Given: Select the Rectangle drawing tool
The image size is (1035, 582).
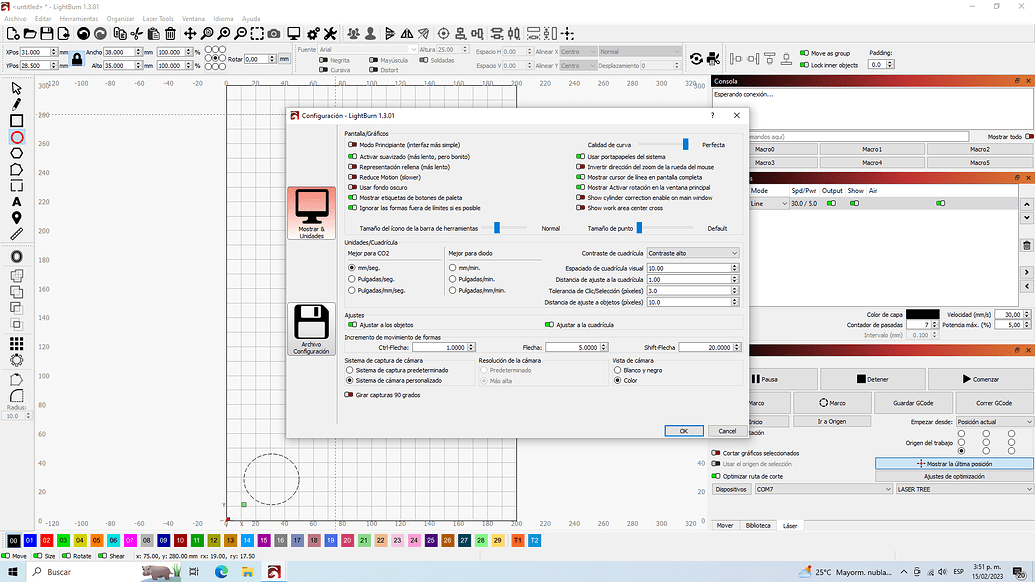Looking at the screenshot, I should point(16,121).
